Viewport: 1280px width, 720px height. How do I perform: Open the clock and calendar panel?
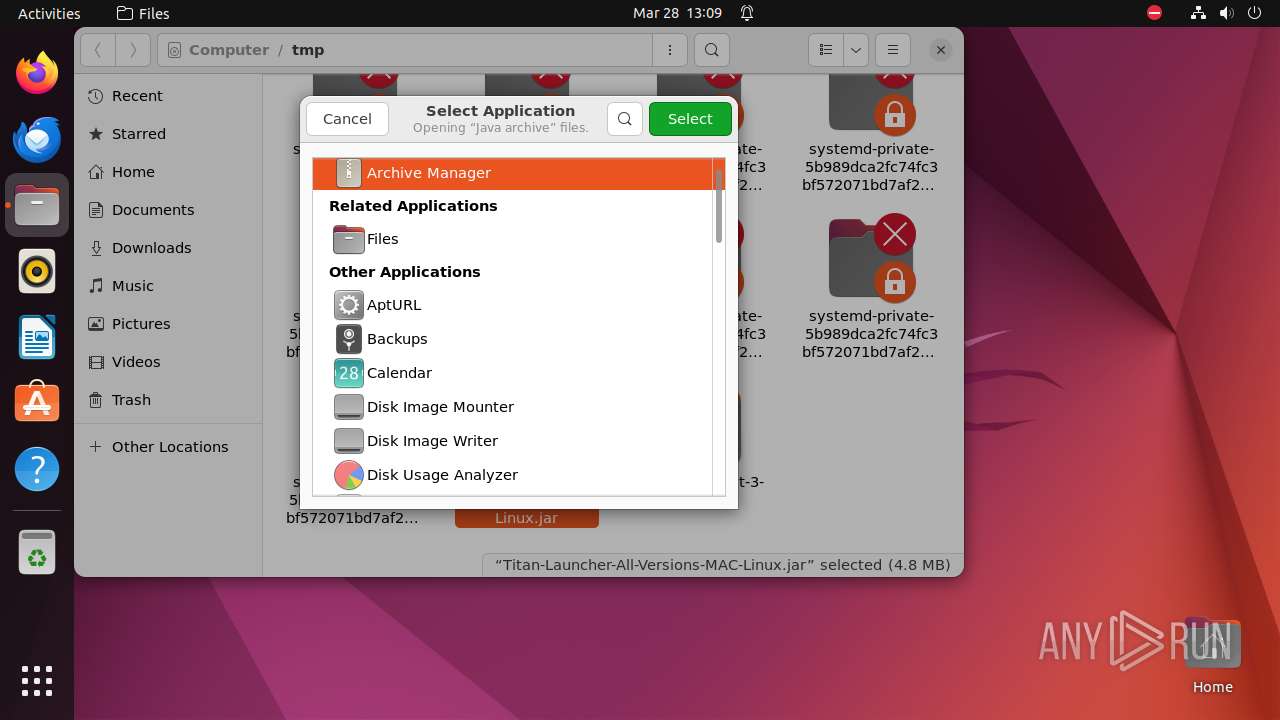677,13
